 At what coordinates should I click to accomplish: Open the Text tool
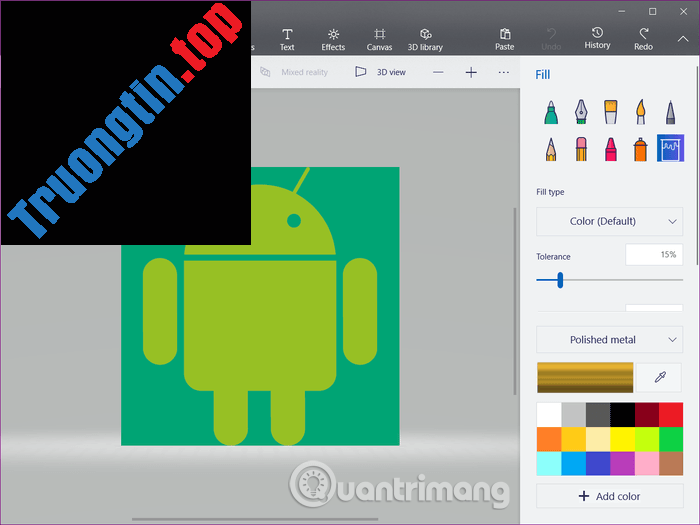pyautogui.click(x=287, y=39)
